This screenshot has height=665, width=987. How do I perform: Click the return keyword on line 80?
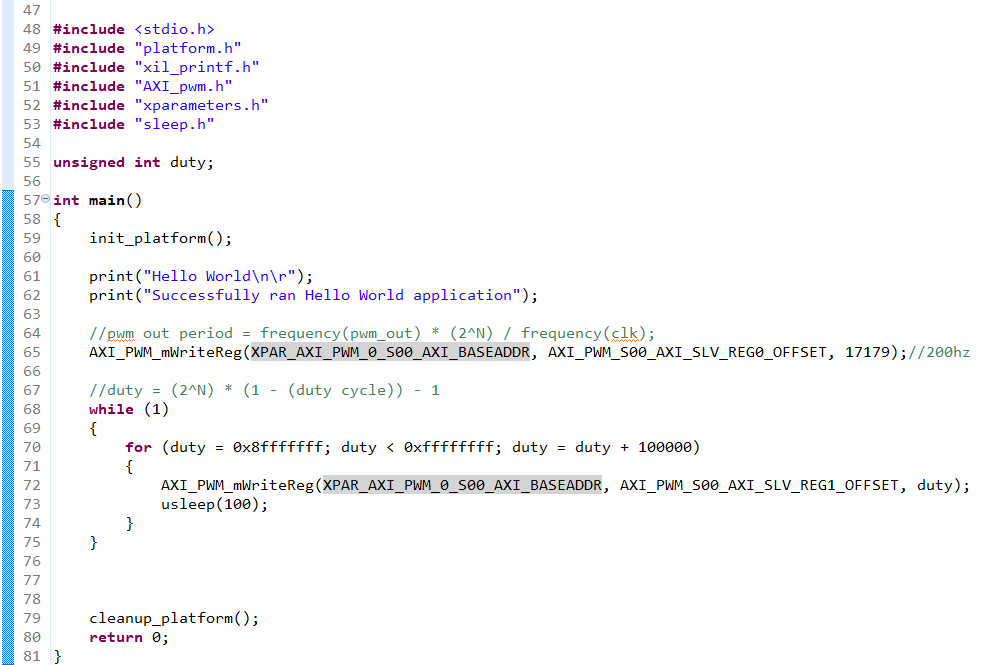[116, 637]
